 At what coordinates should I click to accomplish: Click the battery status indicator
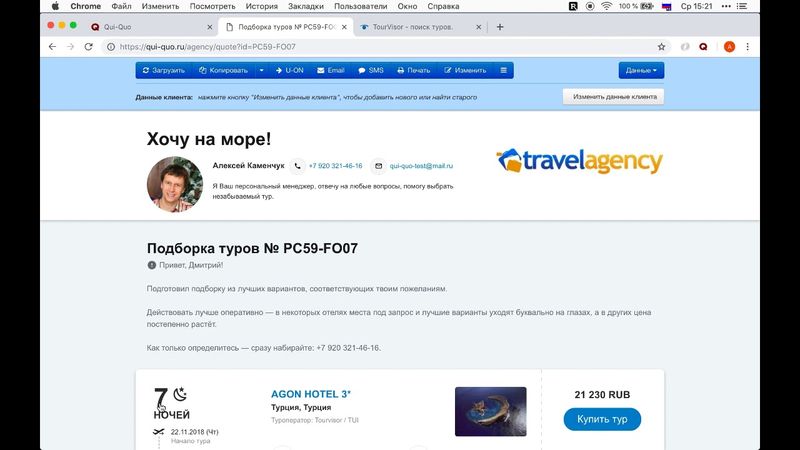click(636, 6)
